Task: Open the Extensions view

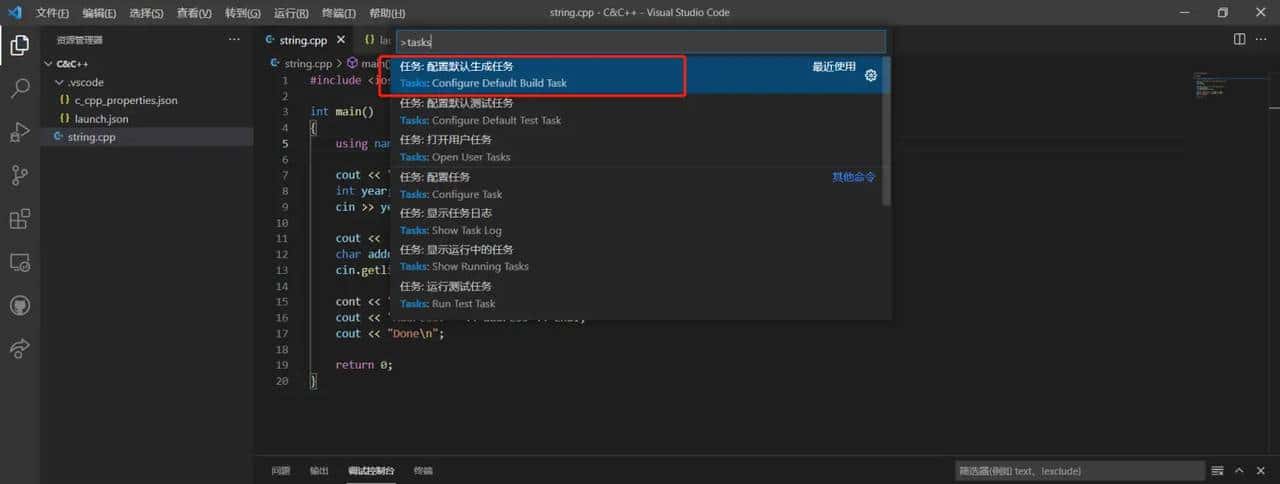Action: [x=19, y=219]
